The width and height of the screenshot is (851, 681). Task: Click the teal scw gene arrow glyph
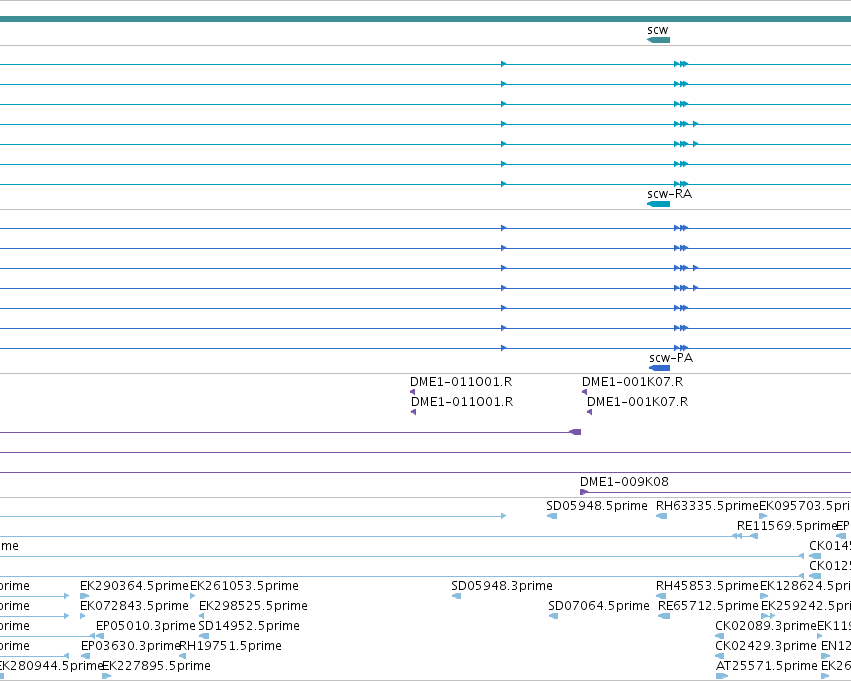pos(659,40)
